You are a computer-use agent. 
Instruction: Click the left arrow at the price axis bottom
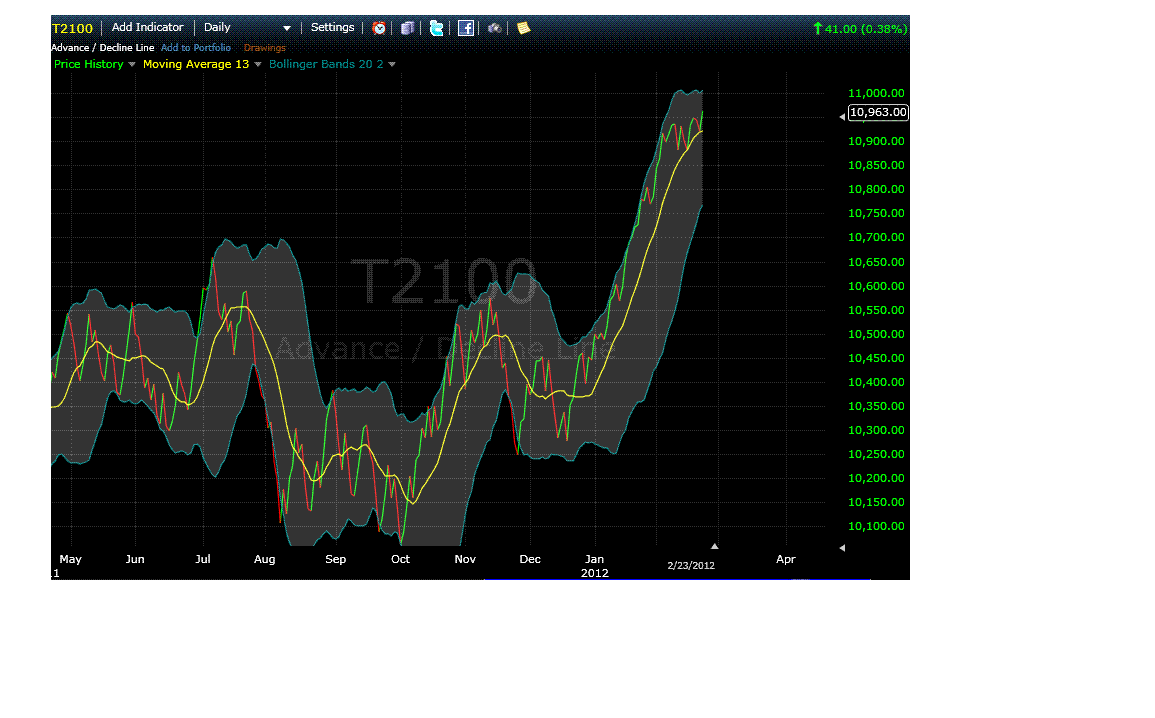[842, 548]
